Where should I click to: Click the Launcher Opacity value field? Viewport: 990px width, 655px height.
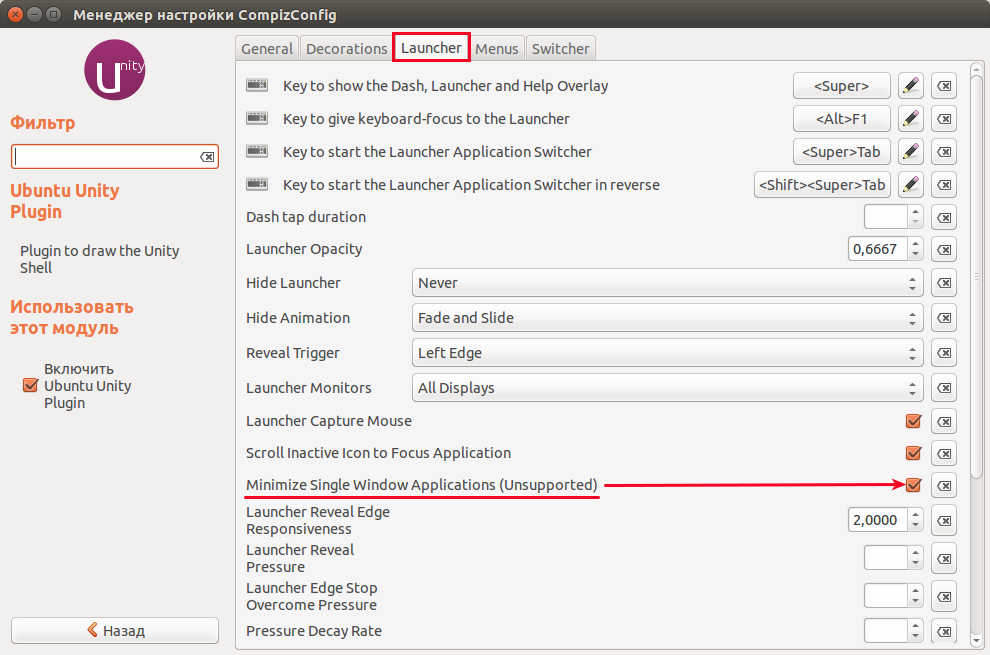878,249
